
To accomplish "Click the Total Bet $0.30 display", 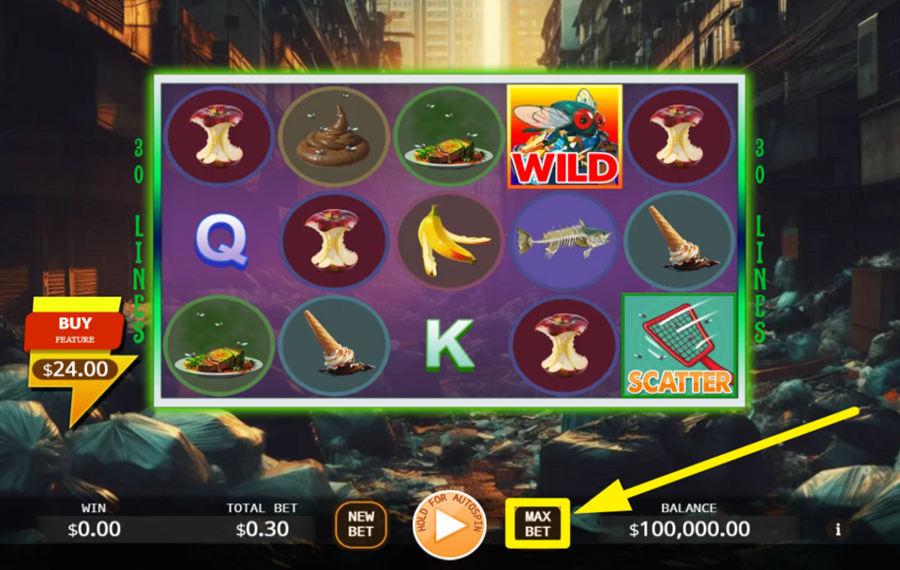I will click(x=262, y=521).
